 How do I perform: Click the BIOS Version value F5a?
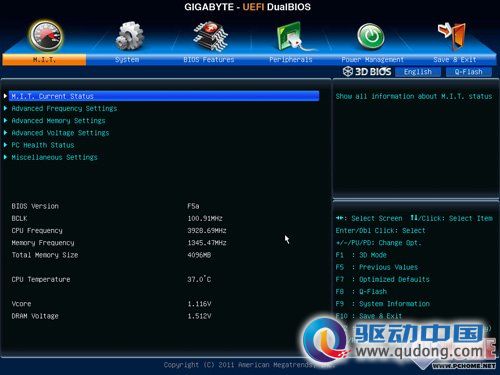[x=193, y=206]
